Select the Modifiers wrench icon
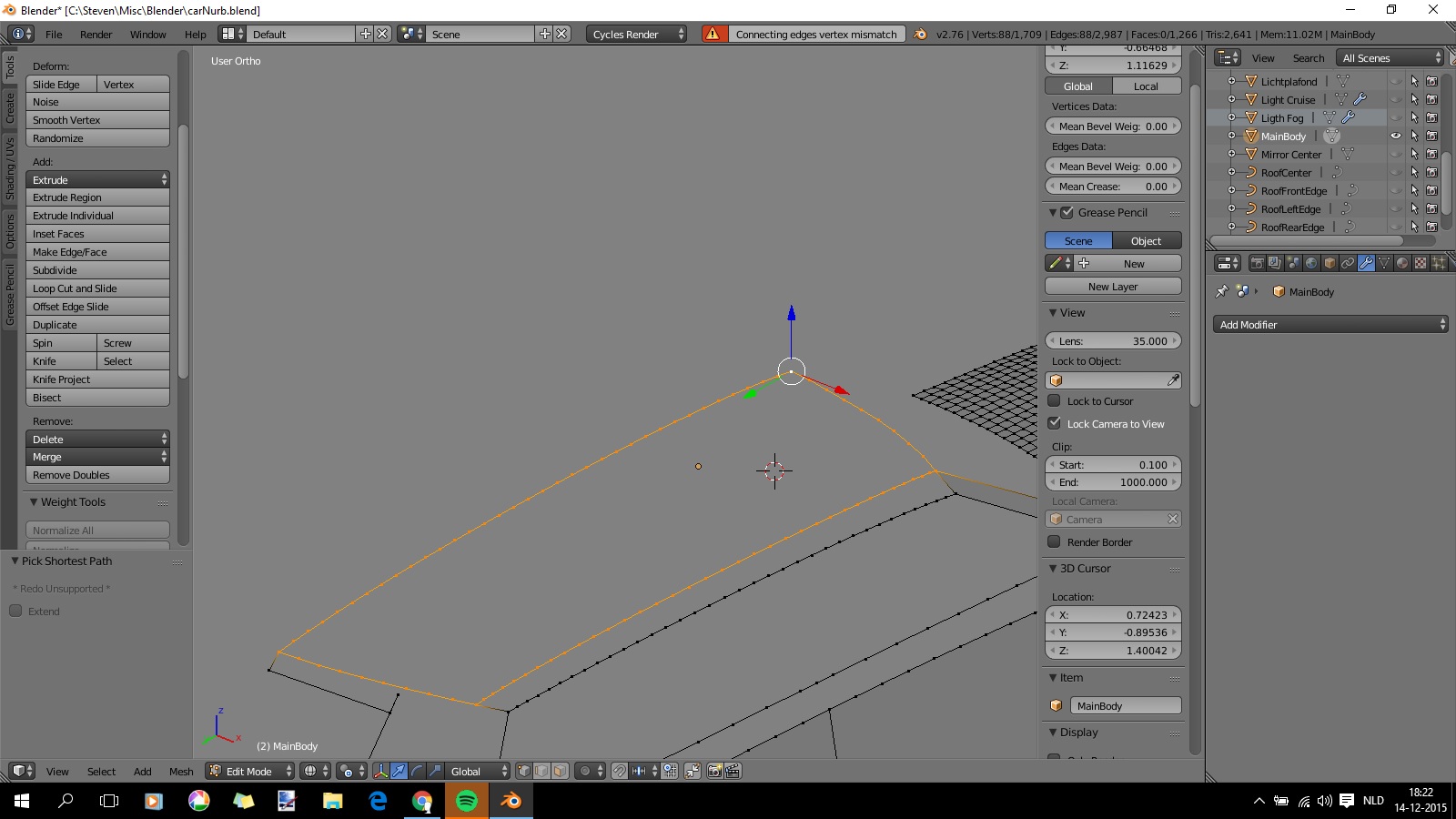The width and height of the screenshot is (1456, 819). click(x=1366, y=263)
